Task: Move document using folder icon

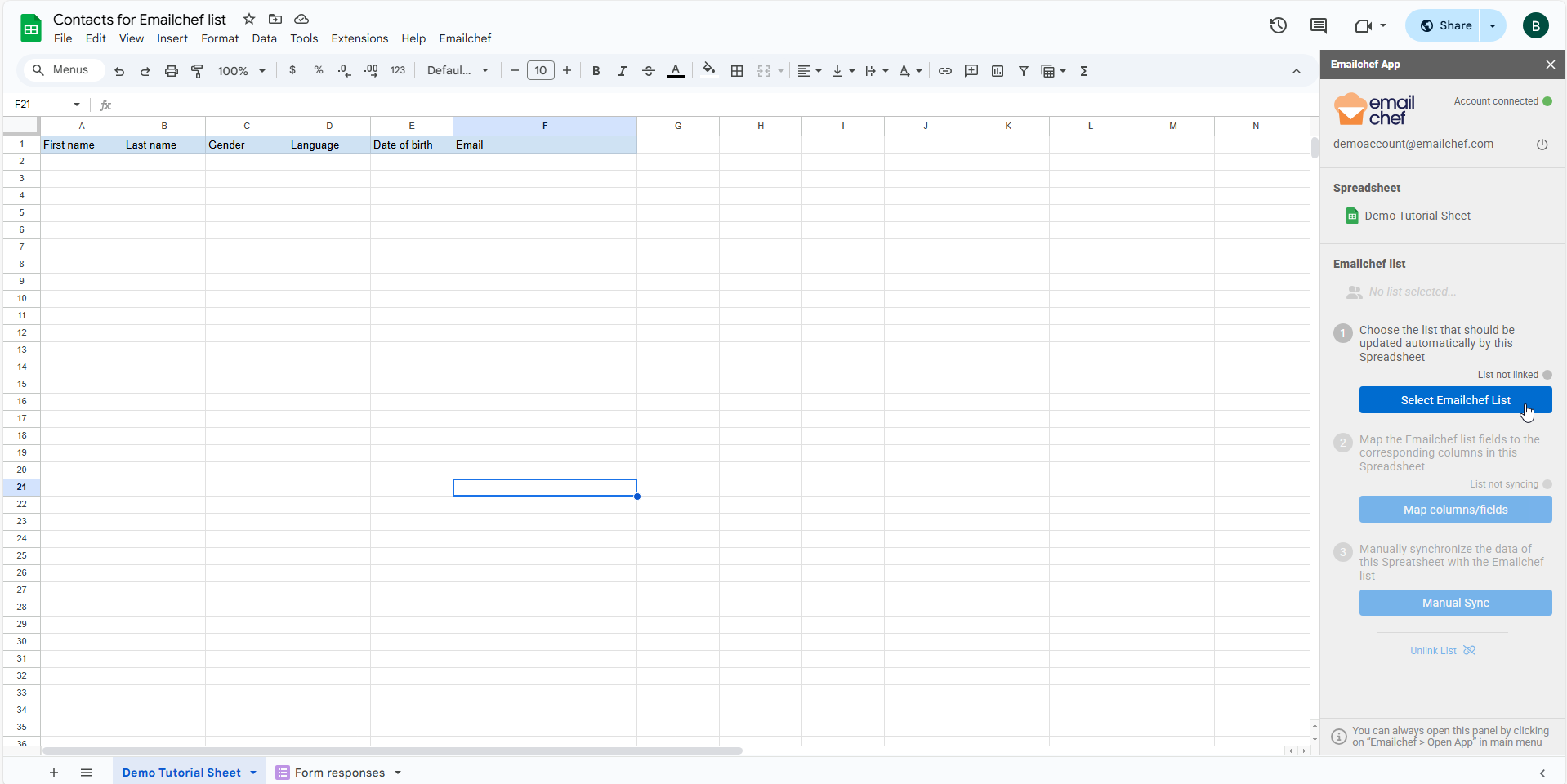Action: click(275, 19)
